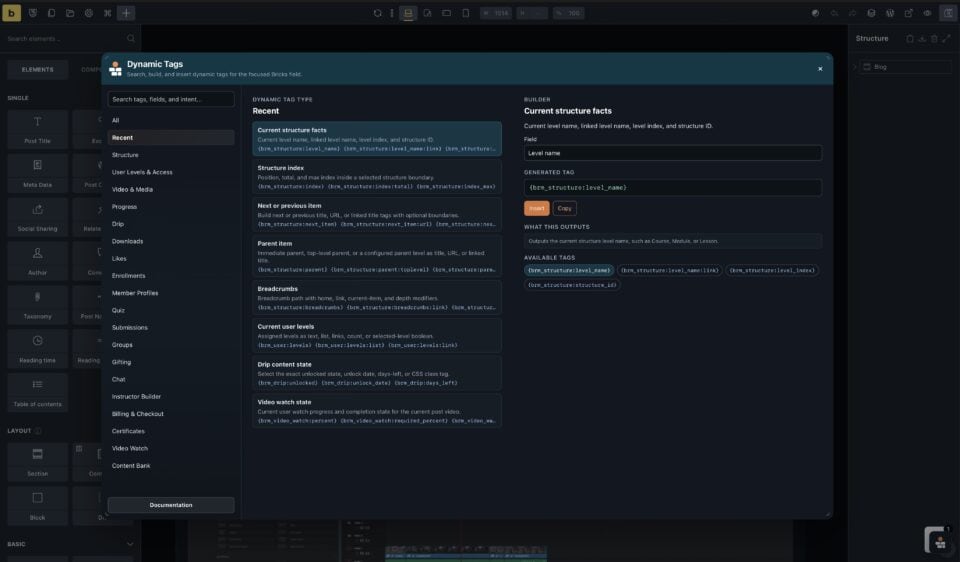
Task: Add the Block layout element
Action: click(37, 506)
